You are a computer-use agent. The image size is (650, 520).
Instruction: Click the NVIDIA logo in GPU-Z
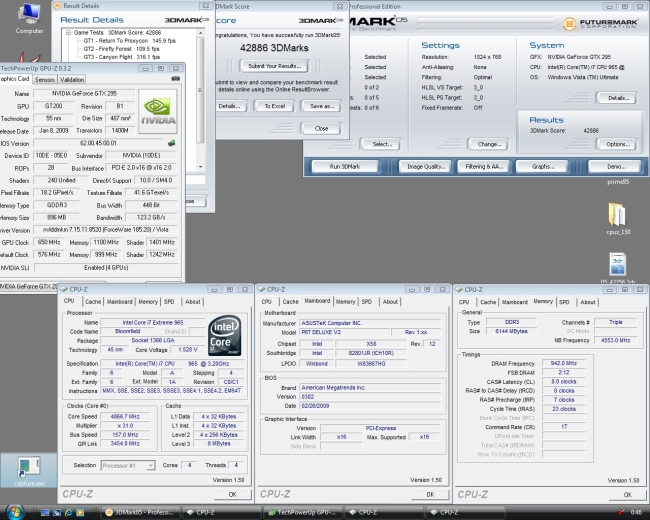158,111
